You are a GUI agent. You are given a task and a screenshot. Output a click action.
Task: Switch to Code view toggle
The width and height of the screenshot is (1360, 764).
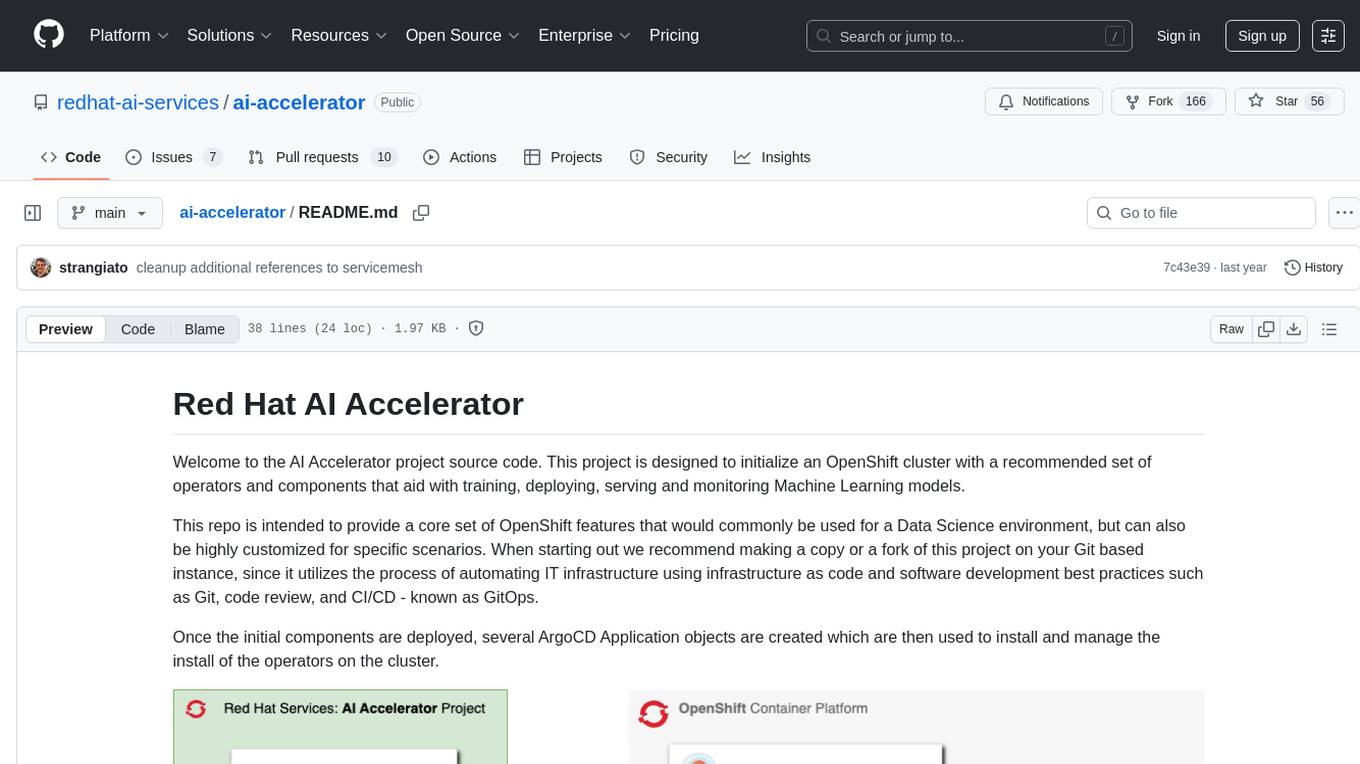click(138, 329)
